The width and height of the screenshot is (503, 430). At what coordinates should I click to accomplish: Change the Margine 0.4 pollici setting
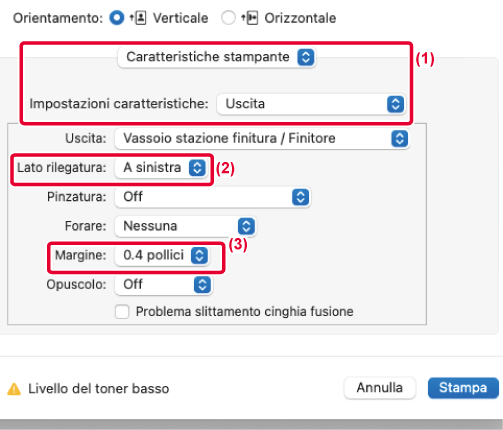point(162,256)
